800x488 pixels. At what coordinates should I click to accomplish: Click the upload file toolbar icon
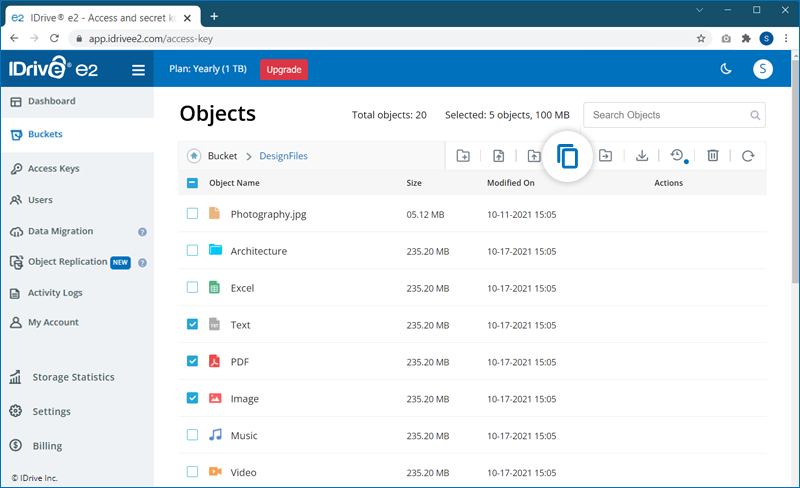click(498, 156)
